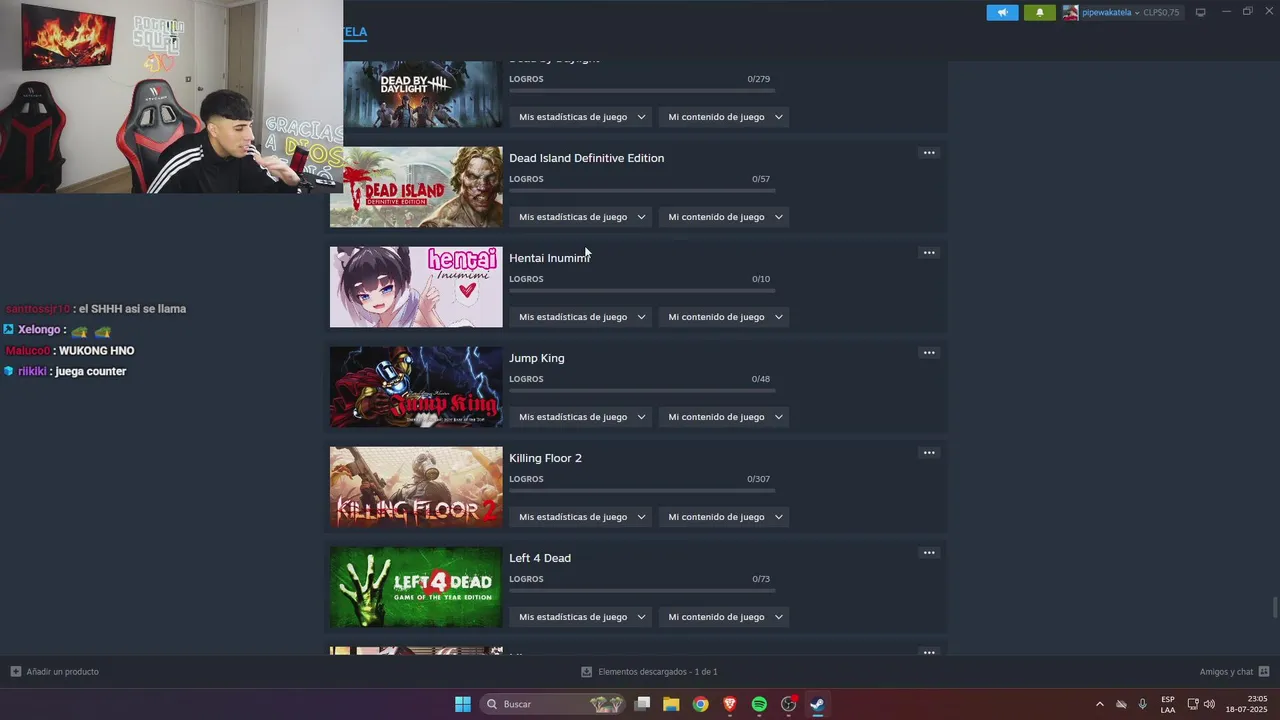Click the microphone tray icon

coord(1143,704)
